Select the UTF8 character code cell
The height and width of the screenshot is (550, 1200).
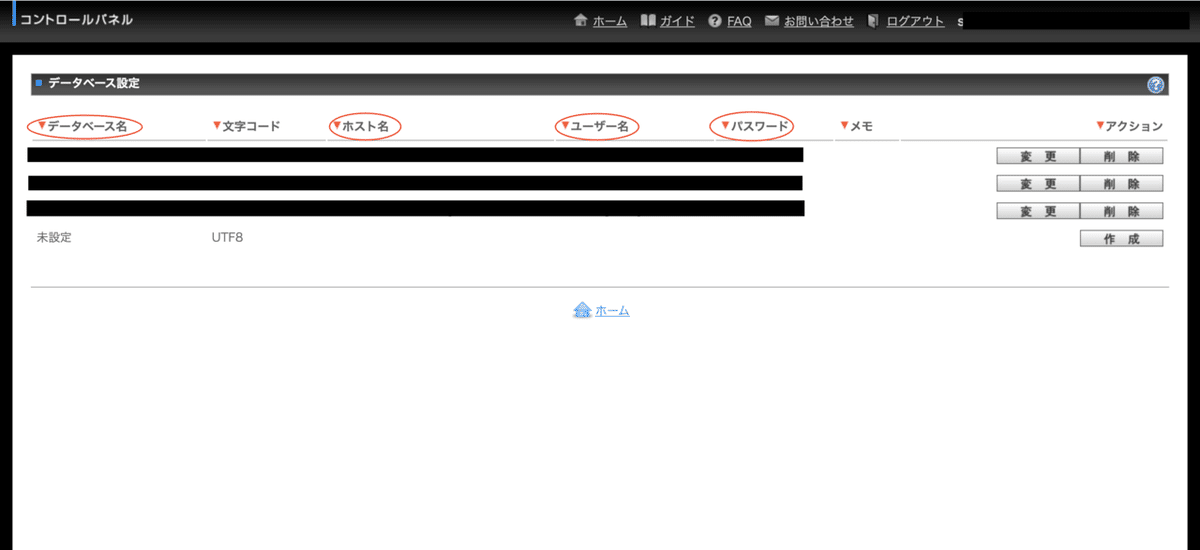pos(226,238)
